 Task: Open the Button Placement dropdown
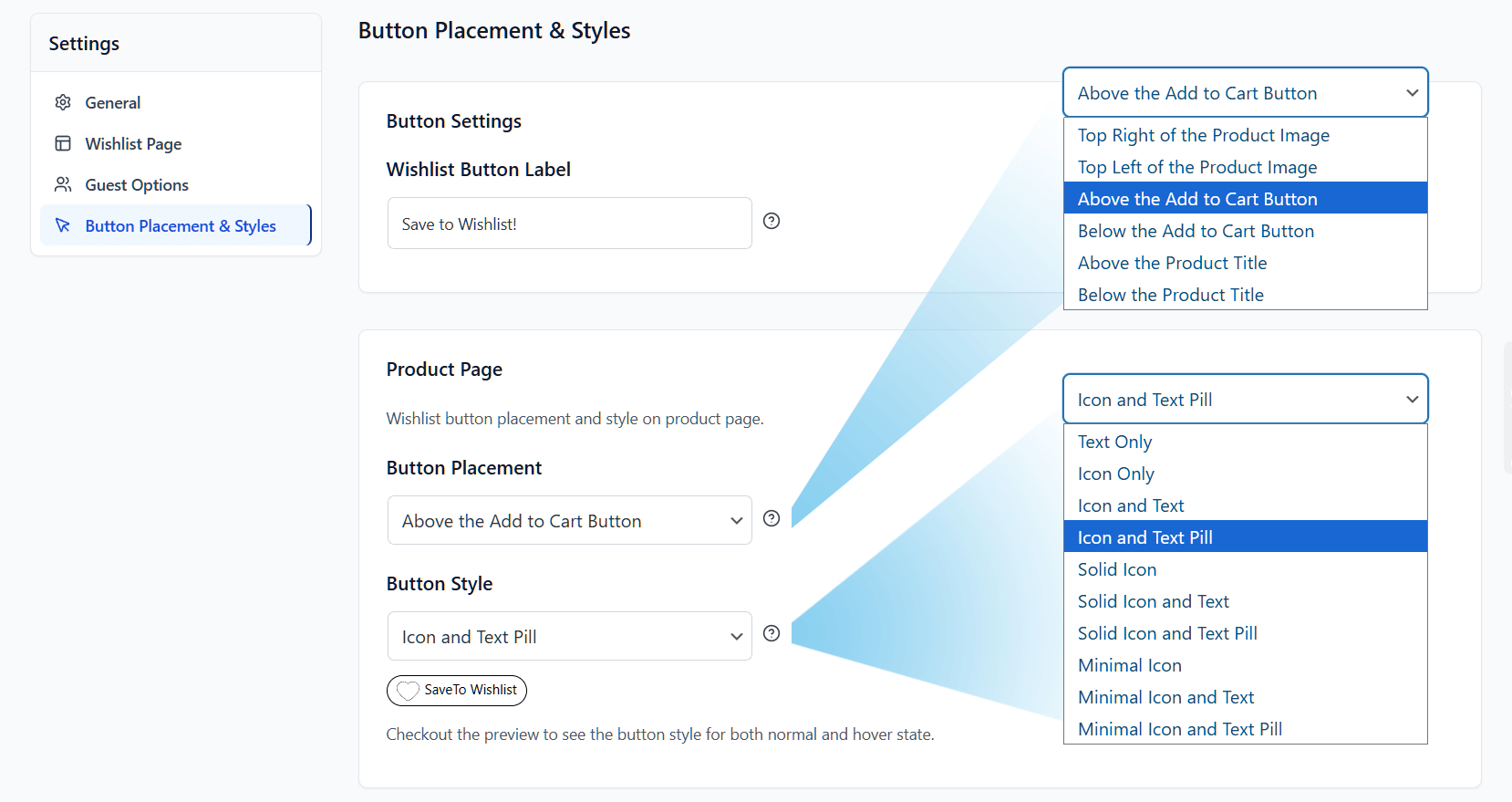click(x=569, y=521)
